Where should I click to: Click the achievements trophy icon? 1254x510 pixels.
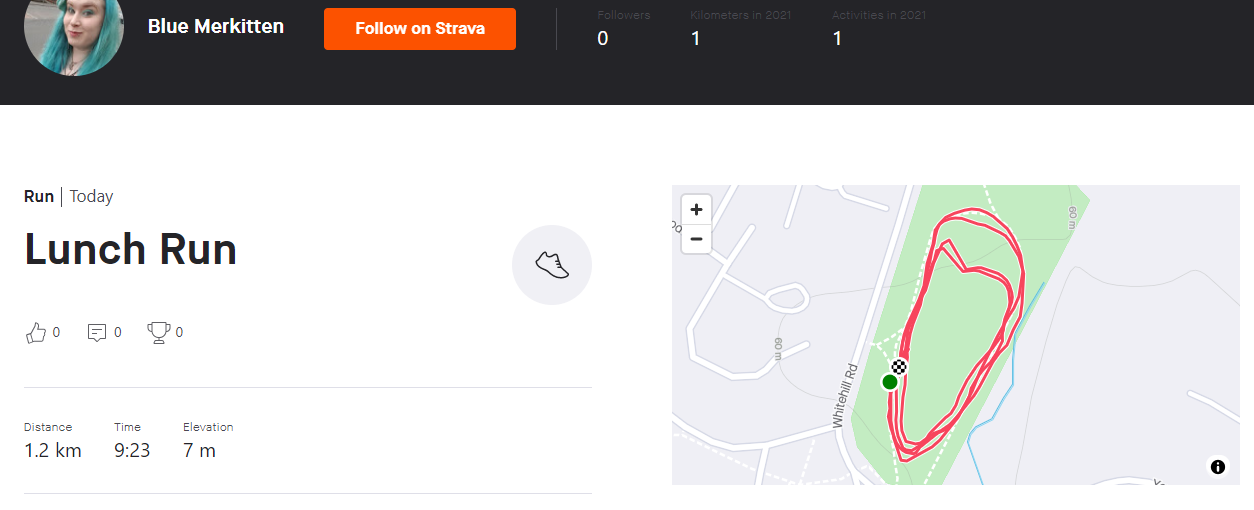(159, 333)
